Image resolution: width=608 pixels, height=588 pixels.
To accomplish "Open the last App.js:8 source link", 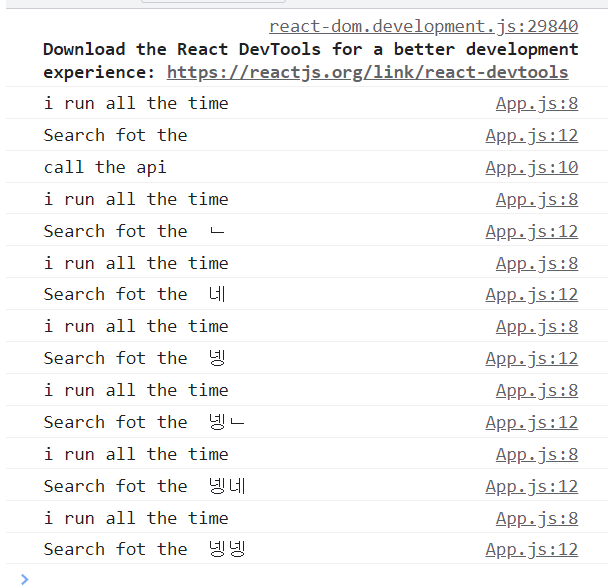I will click(x=537, y=519).
